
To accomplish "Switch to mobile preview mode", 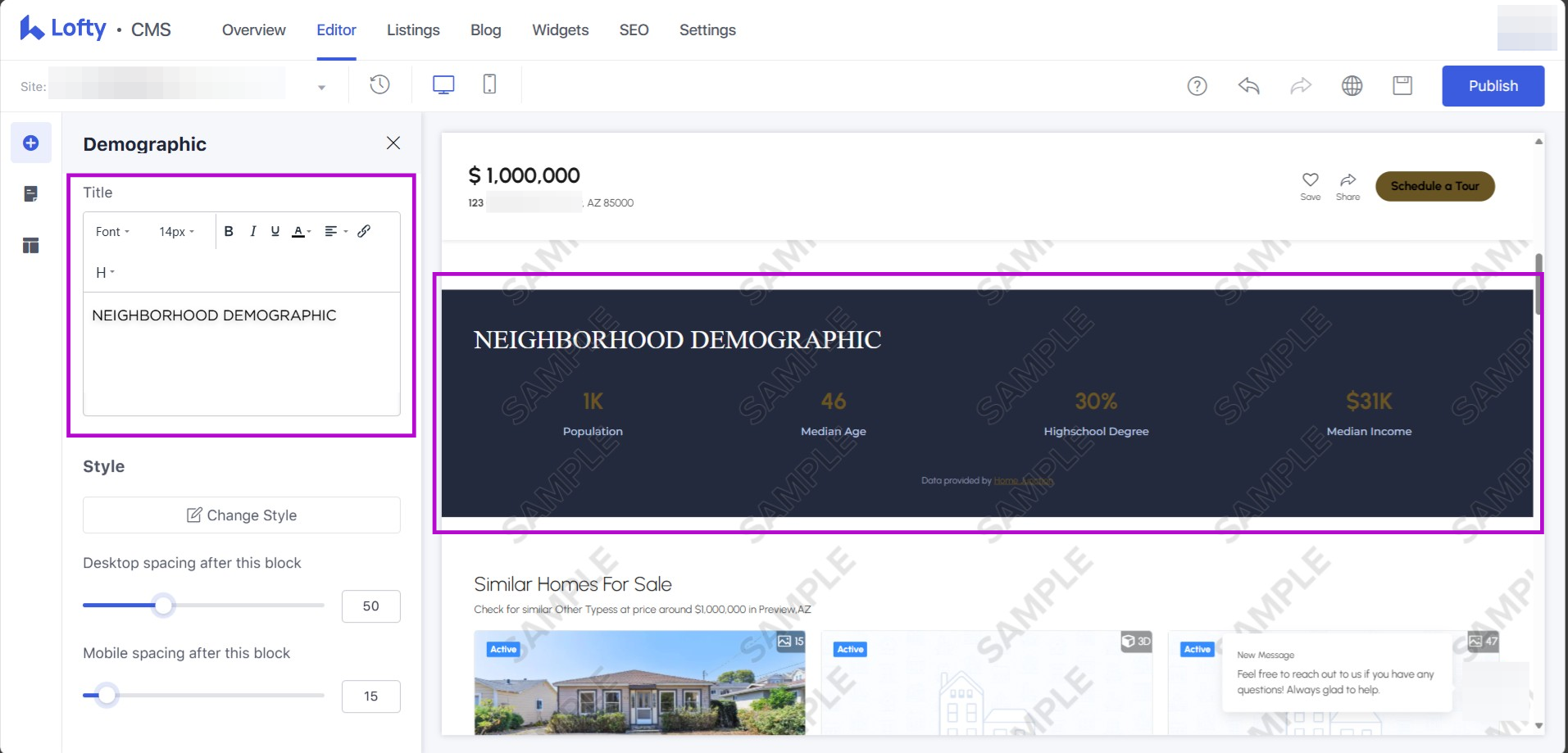I will tap(489, 85).
